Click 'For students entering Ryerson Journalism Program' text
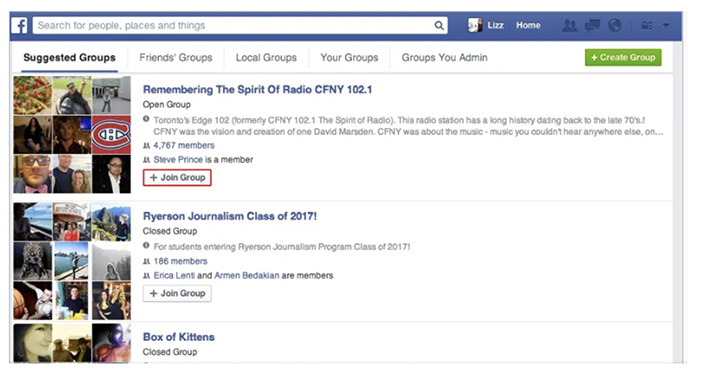This screenshot has height=380, width=706. pyautogui.click(x=282, y=247)
